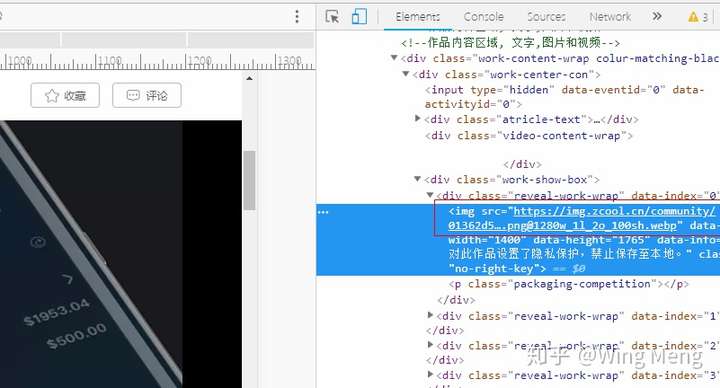Click the 收藏 favorite button
The width and height of the screenshot is (720, 388).
coord(65,96)
